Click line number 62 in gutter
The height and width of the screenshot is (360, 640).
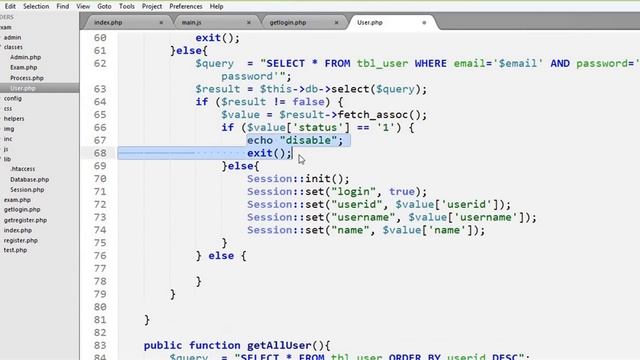[100, 63]
